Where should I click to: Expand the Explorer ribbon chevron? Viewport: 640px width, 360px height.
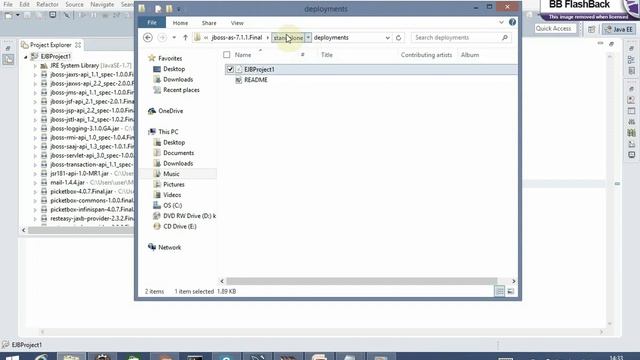[501, 22]
